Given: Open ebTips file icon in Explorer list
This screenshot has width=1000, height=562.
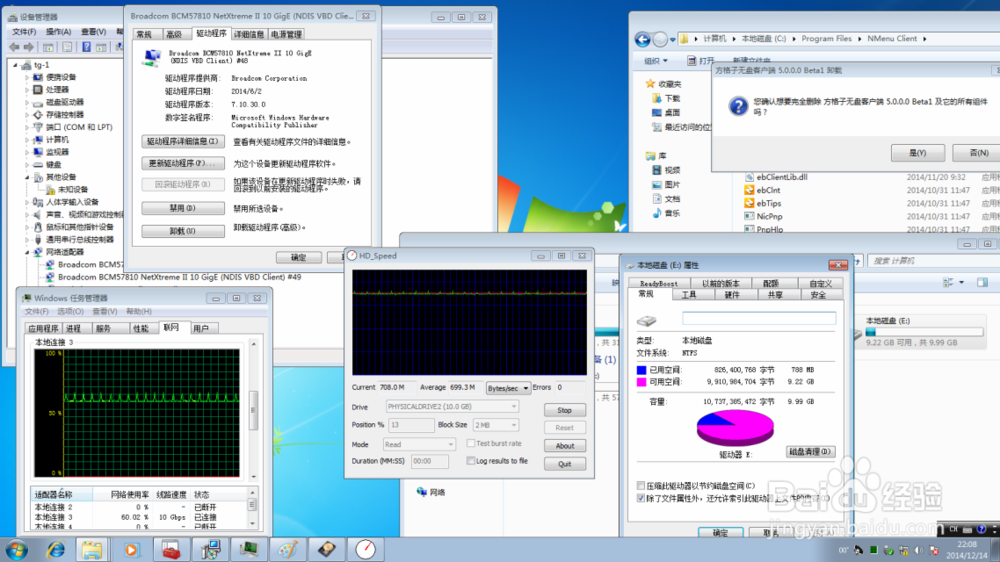Looking at the screenshot, I should (x=749, y=203).
